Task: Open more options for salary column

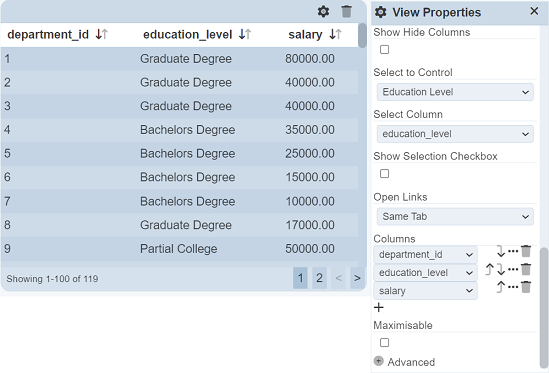Action: tap(513, 287)
